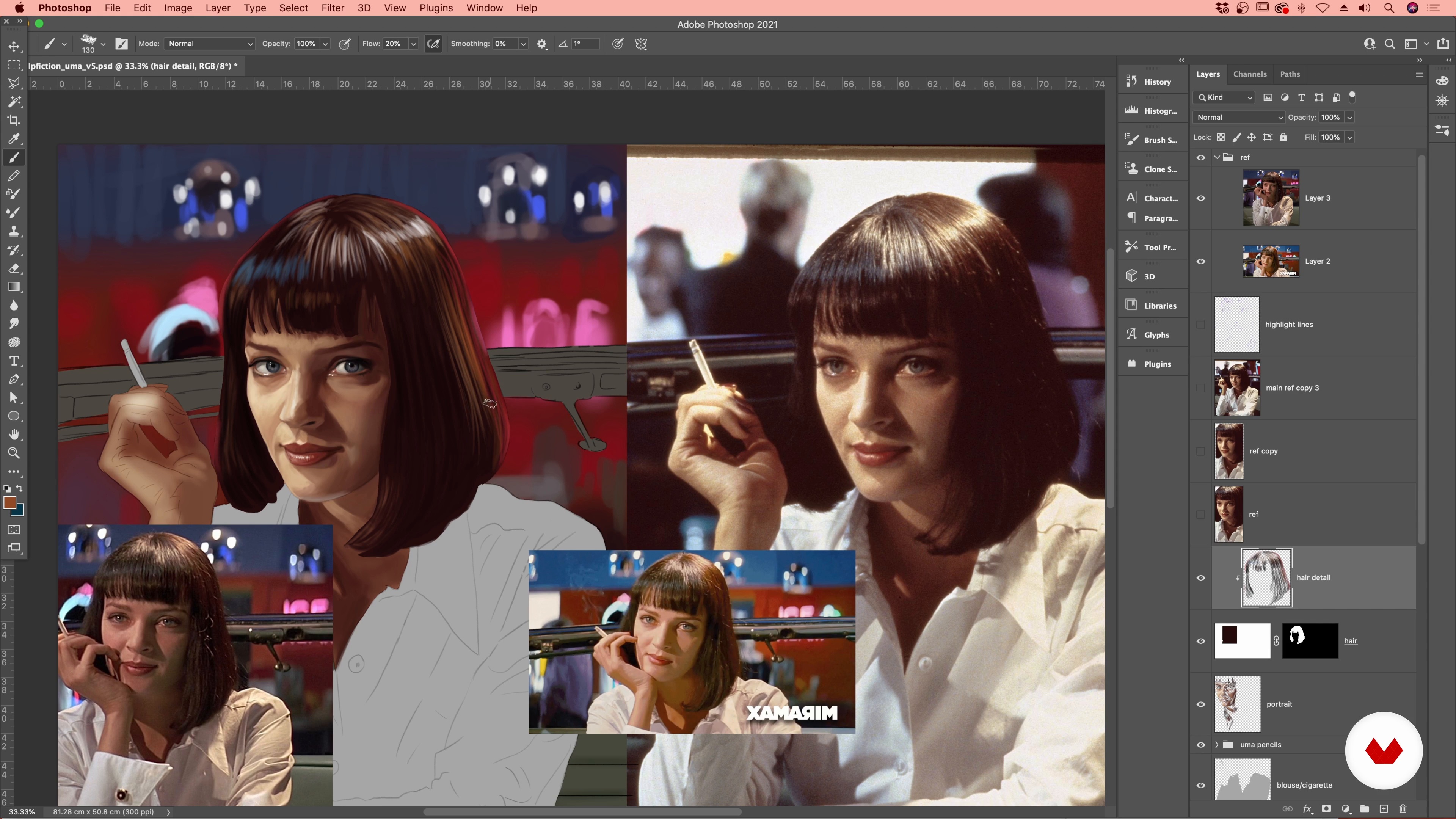Image resolution: width=1456 pixels, height=819 pixels.
Task: Select the Horizontal Type tool
Action: pyautogui.click(x=14, y=361)
